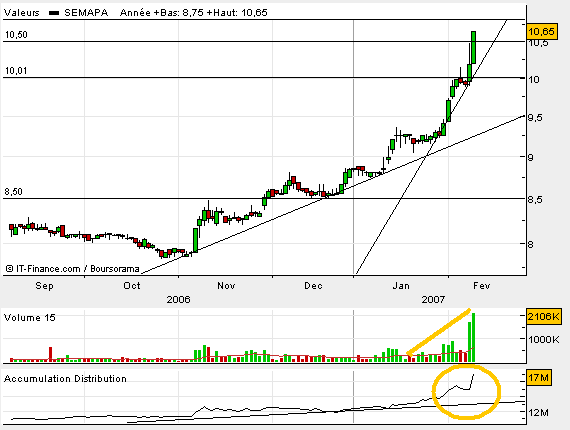Click the yellow 17M indicator tag
This screenshot has width=570, height=430.
tap(539, 378)
